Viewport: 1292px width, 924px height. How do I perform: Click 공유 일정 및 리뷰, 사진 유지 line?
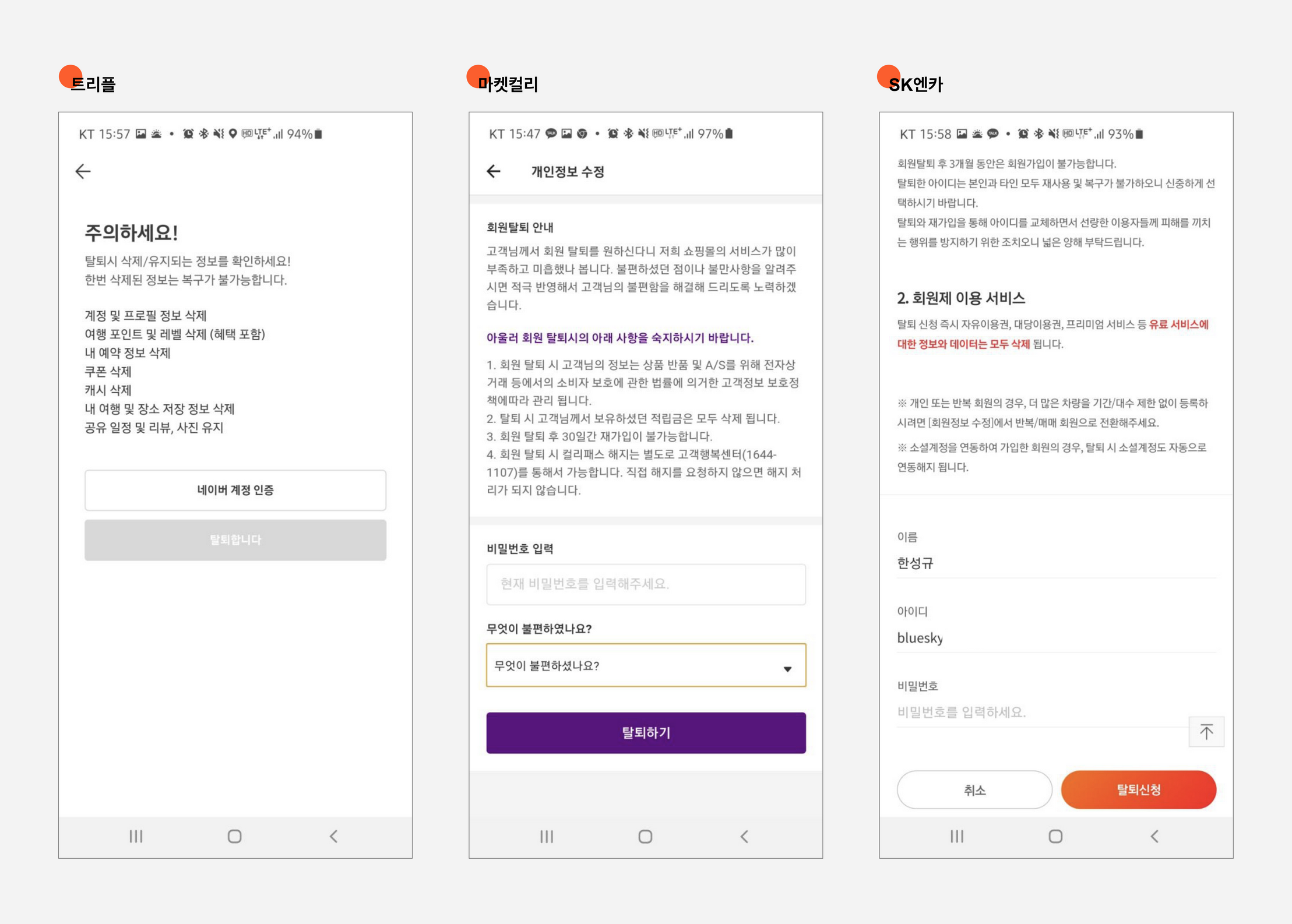154,428
